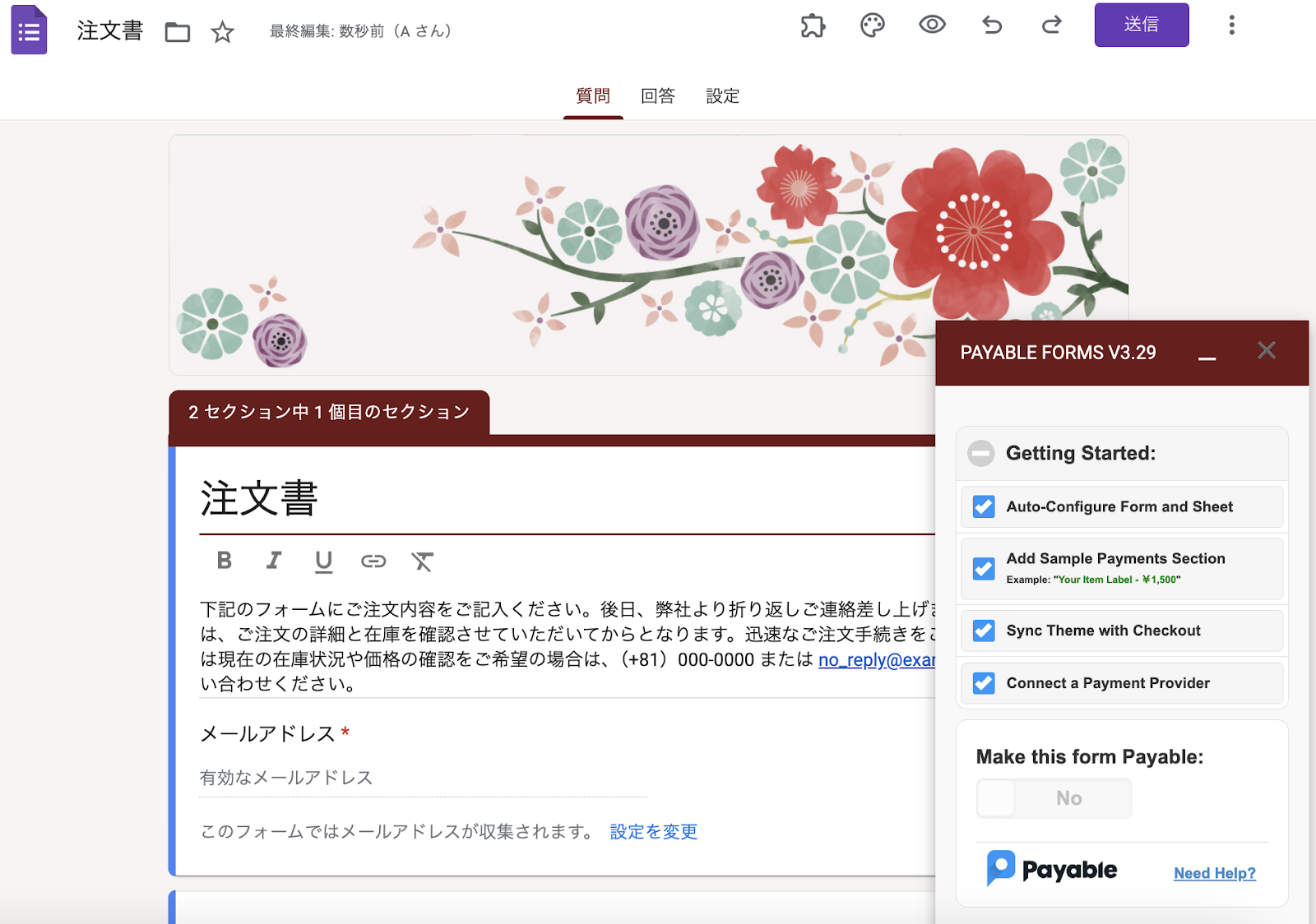
Task: Open the add-ons puzzle icon
Action: tap(813, 25)
